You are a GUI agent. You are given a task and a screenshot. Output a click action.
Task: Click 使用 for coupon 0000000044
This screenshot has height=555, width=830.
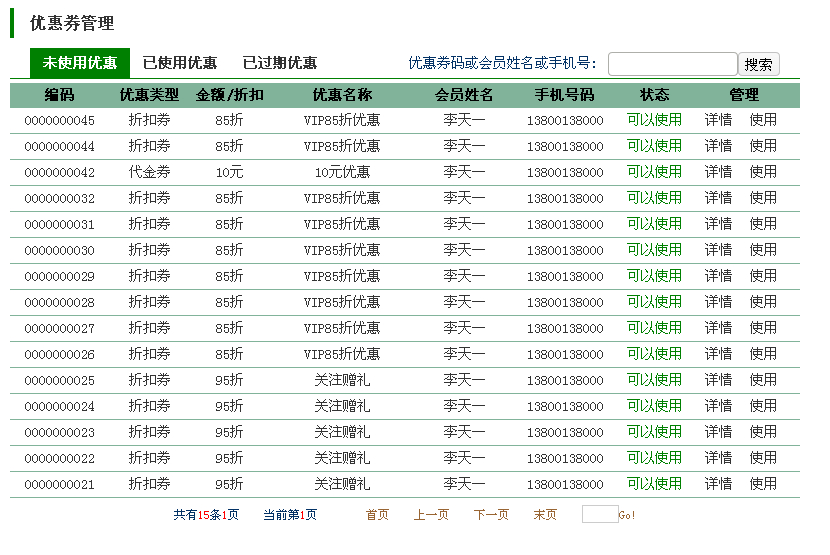click(x=763, y=146)
